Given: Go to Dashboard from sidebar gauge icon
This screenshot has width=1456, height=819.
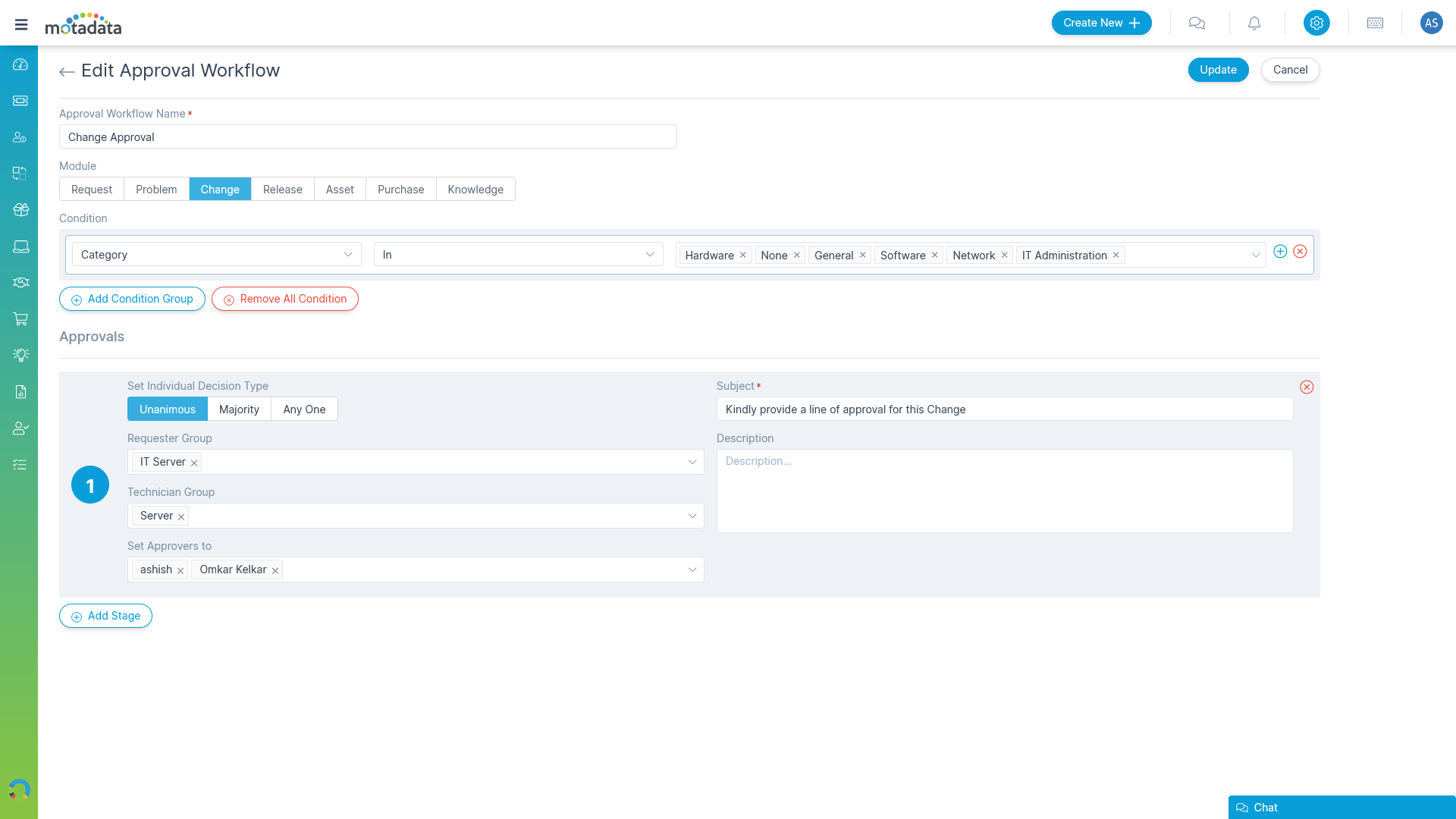Looking at the screenshot, I should point(20,64).
